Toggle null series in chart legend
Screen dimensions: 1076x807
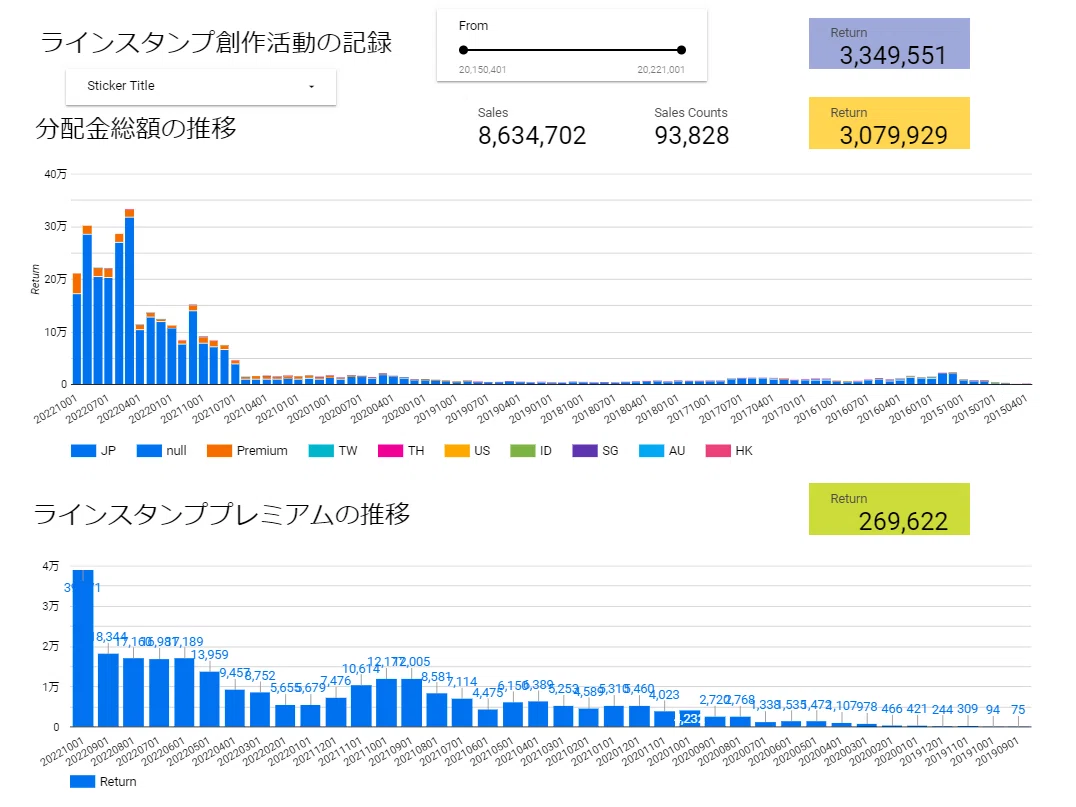click(161, 451)
